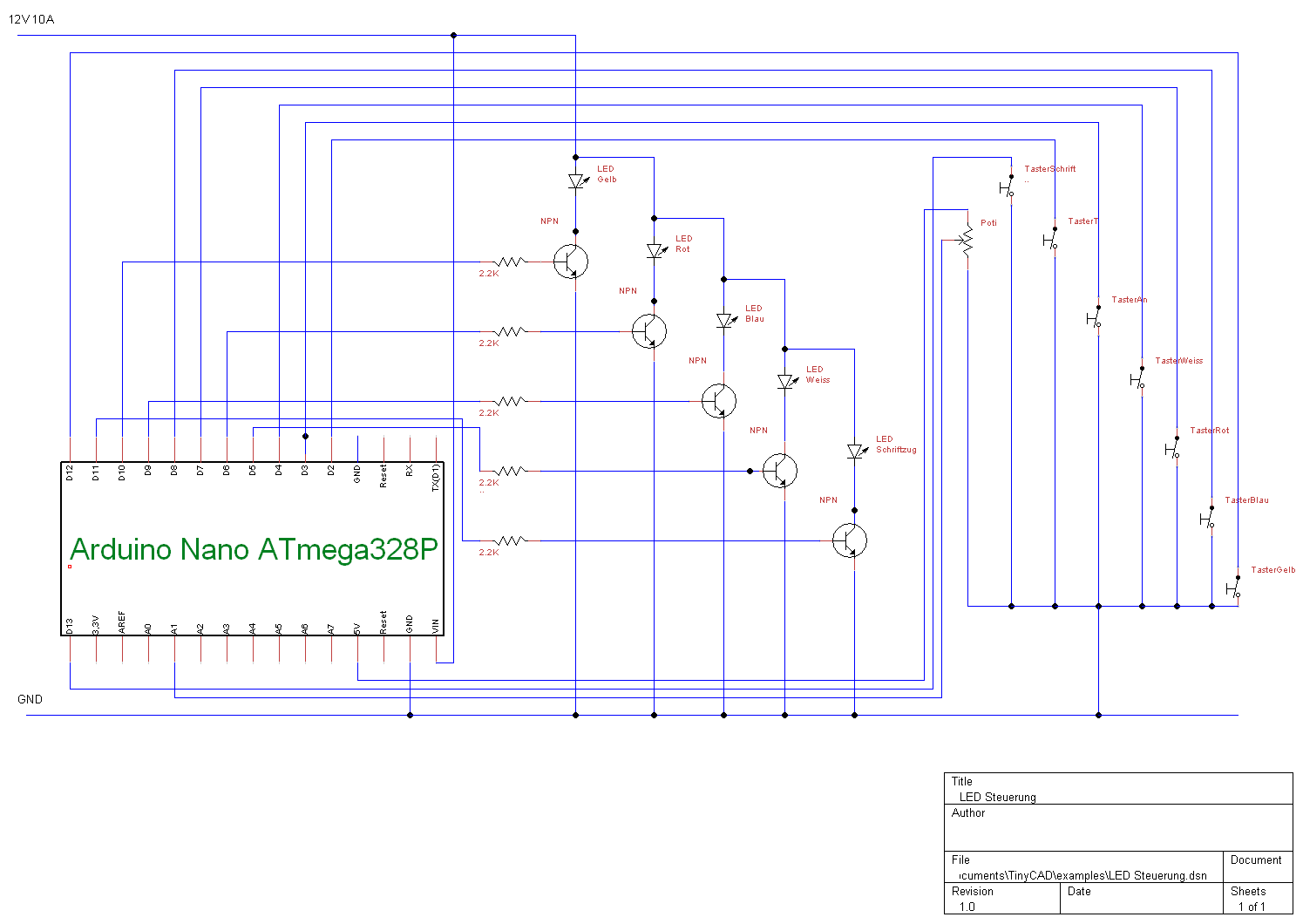The image size is (1303, 924).
Task: Click the Poti label text
Action: click(988, 223)
